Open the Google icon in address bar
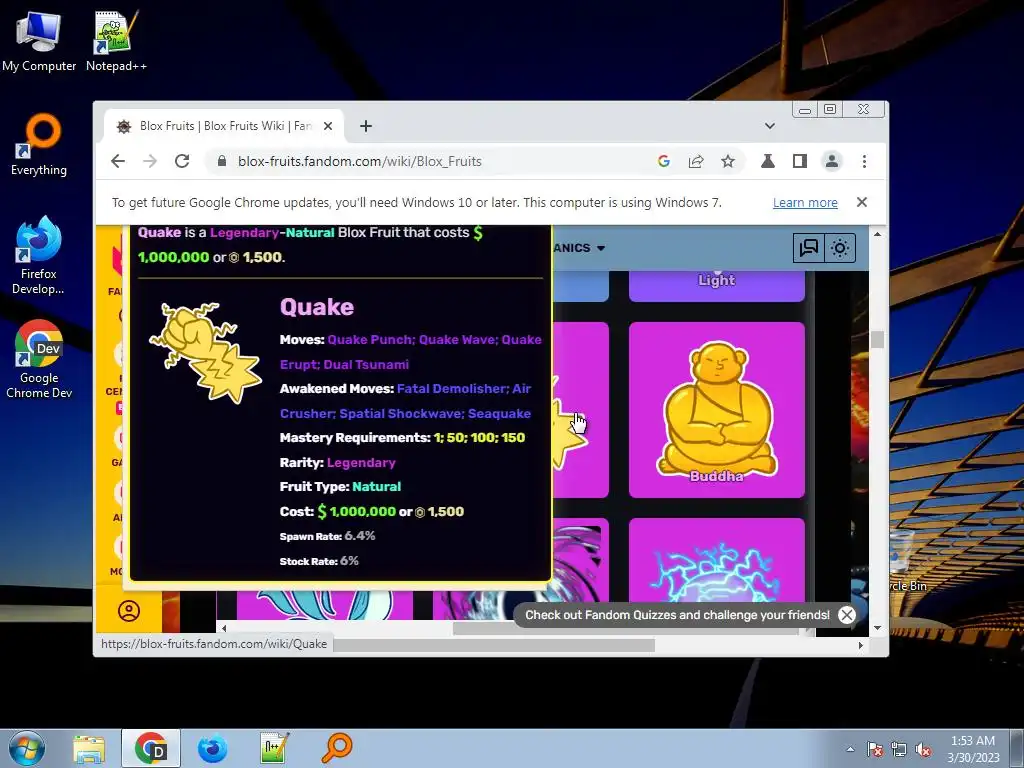Screen dimensions: 1024x768 [x=664, y=161]
